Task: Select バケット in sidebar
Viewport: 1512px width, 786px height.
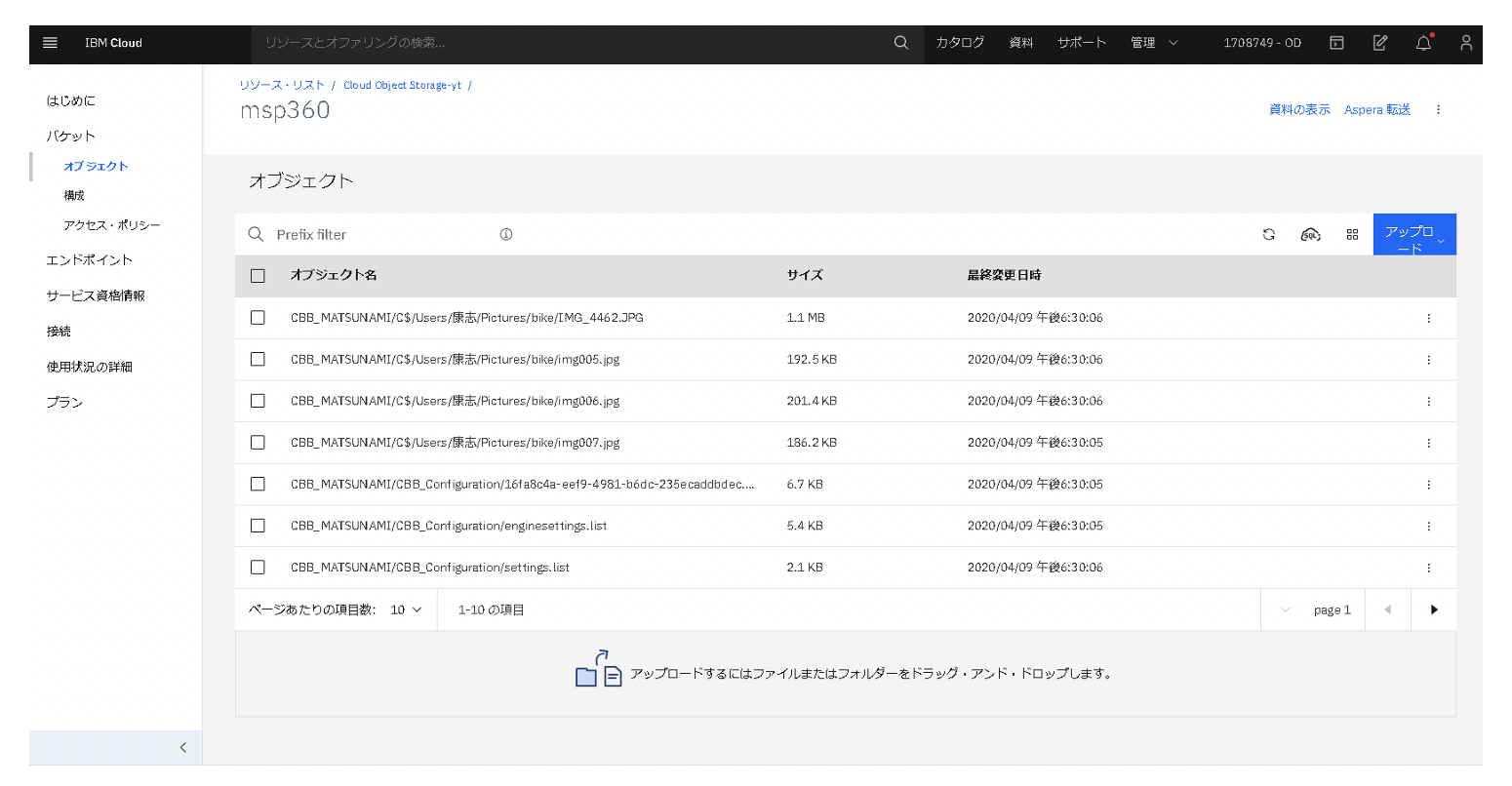Action: click(70, 136)
